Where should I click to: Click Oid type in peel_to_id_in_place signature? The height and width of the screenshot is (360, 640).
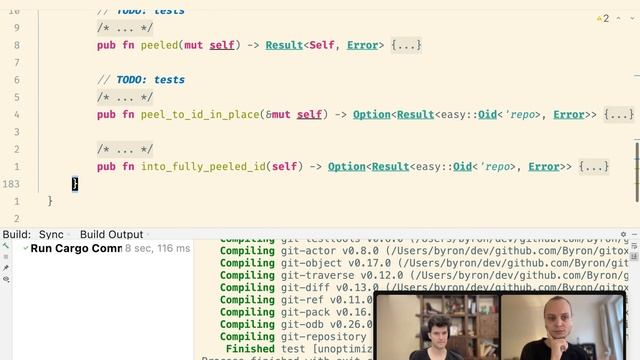487,114
